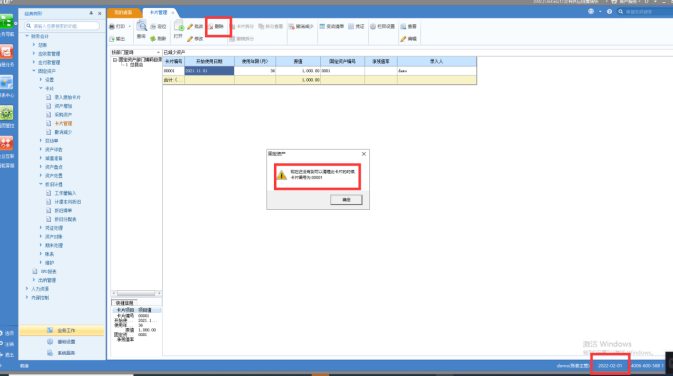Click the 批改 pencil icon

190,27
